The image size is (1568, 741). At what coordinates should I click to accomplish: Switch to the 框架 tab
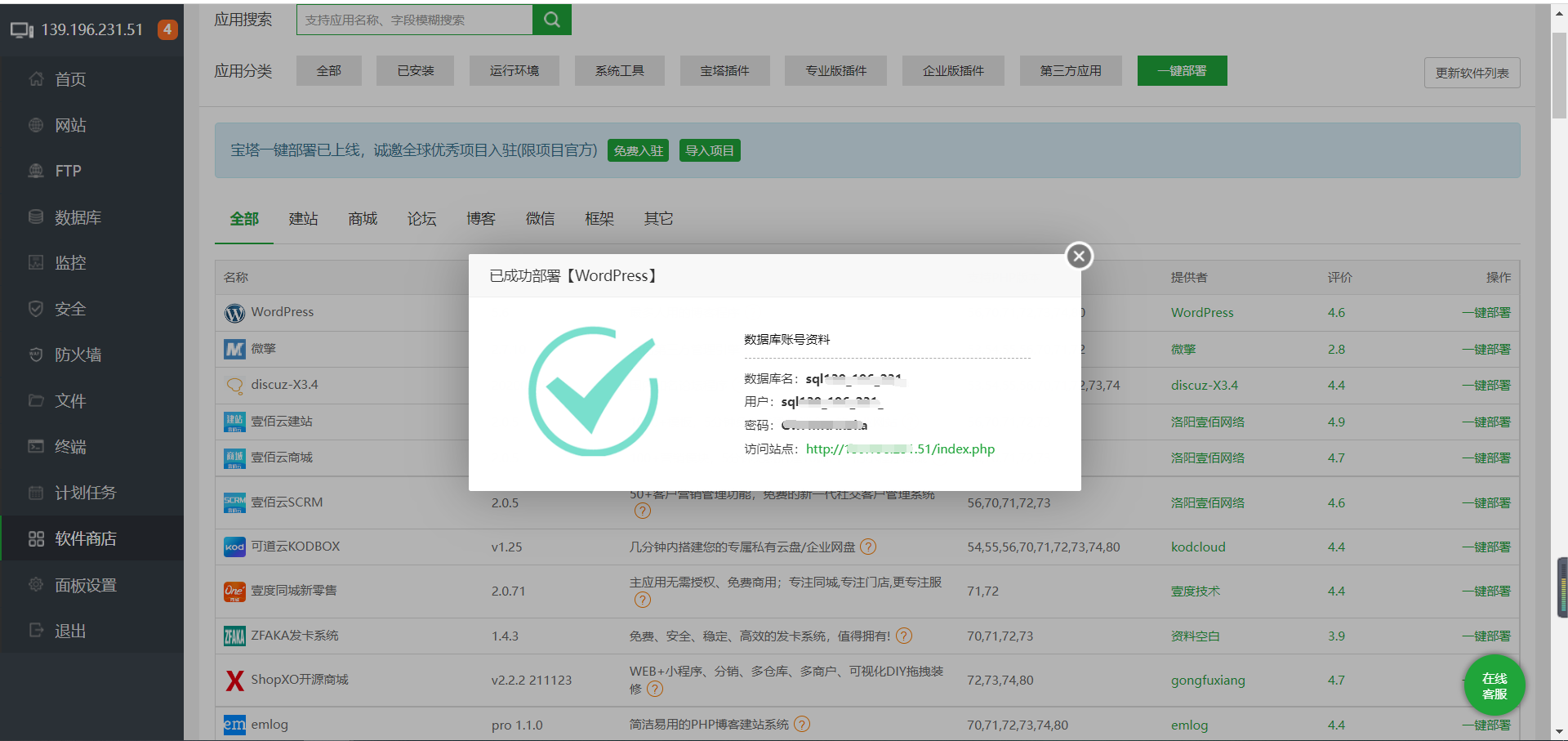pyautogui.click(x=599, y=219)
